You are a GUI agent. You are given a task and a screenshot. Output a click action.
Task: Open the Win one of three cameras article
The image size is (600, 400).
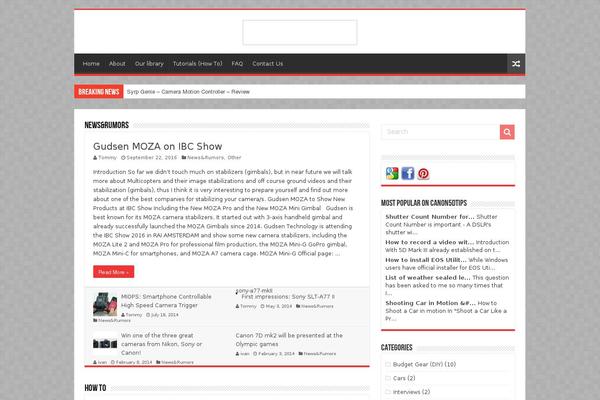161,344
